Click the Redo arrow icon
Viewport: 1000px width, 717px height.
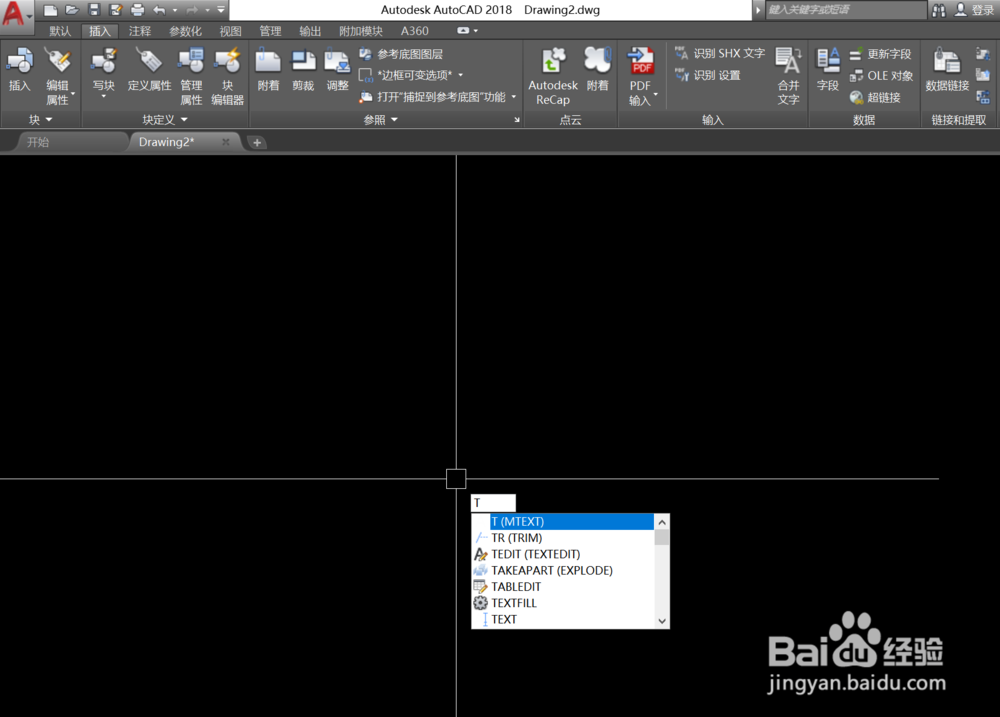click(x=192, y=10)
